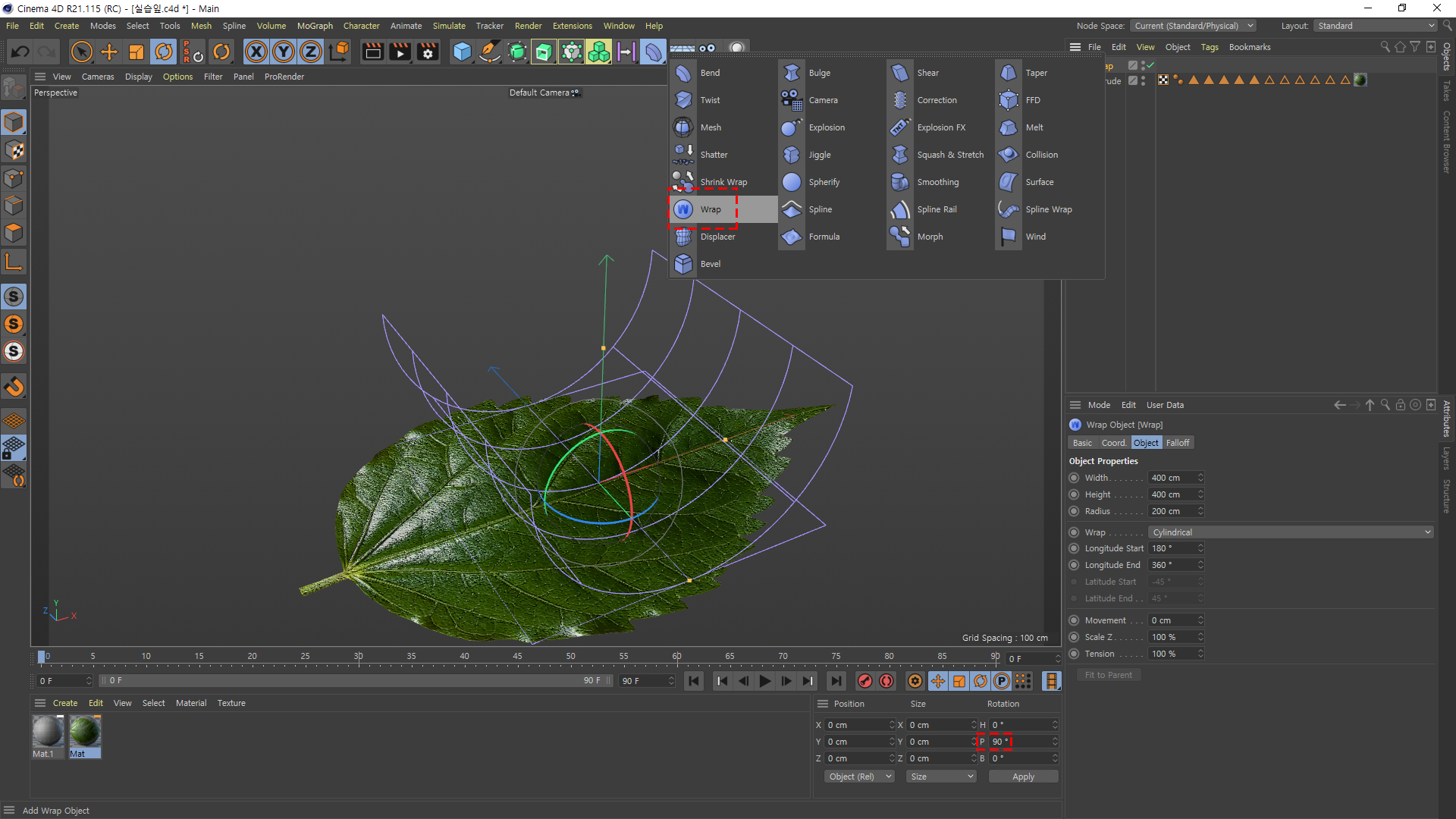Click the Radius value field
Image resolution: width=1456 pixels, height=819 pixels.
coord(1172,511)
